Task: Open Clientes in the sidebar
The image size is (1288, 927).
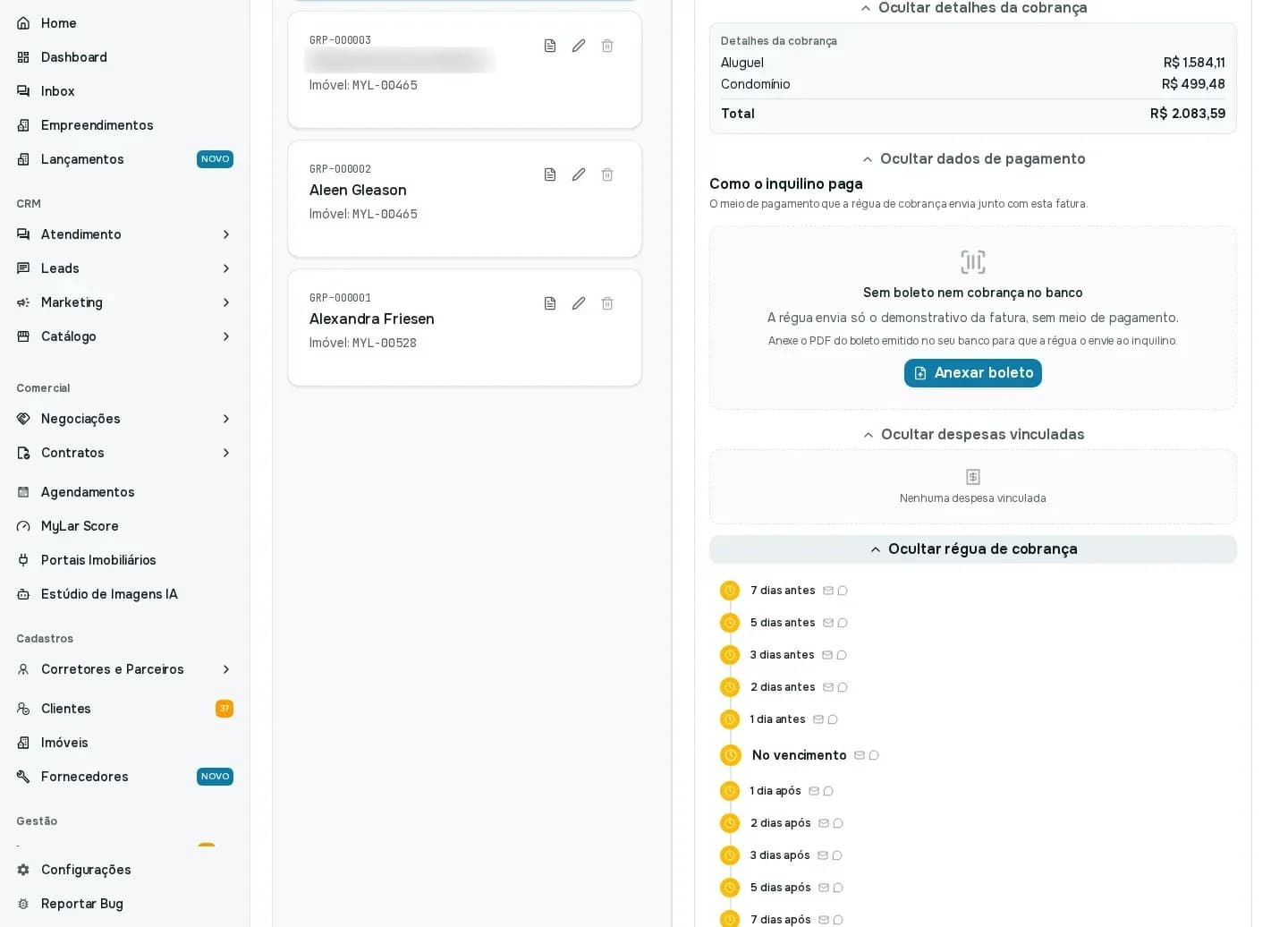Action: (124, 709)
